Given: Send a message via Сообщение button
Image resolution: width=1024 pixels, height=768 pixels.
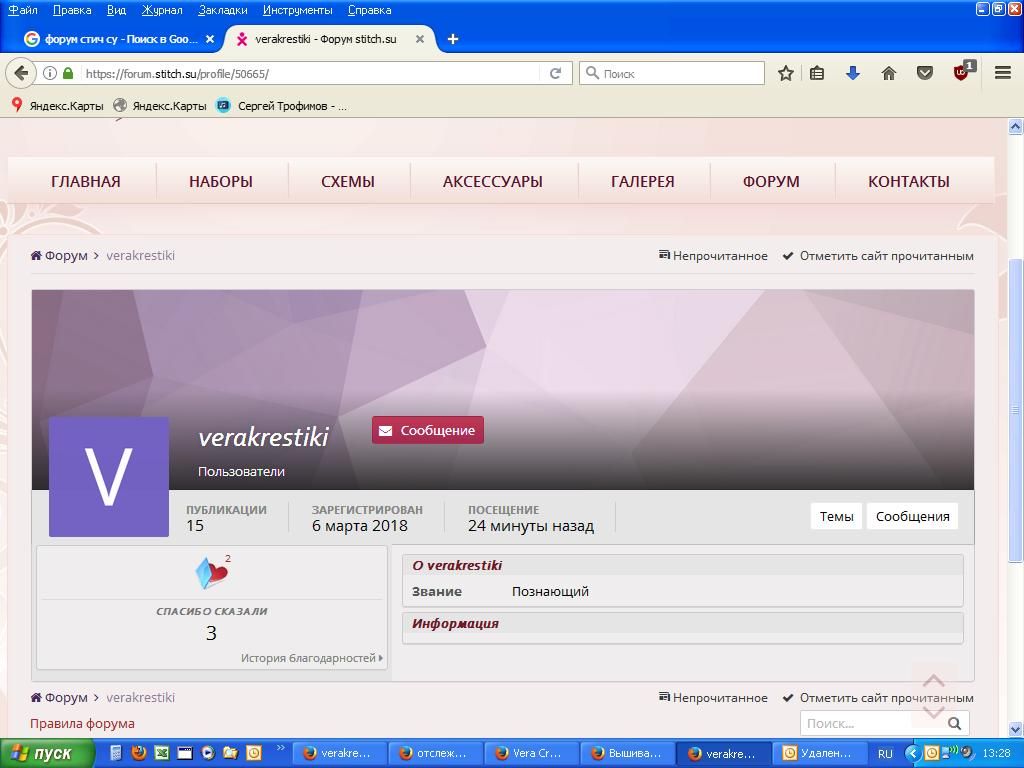Looking at the screenshot, I should tap(427, 430).
